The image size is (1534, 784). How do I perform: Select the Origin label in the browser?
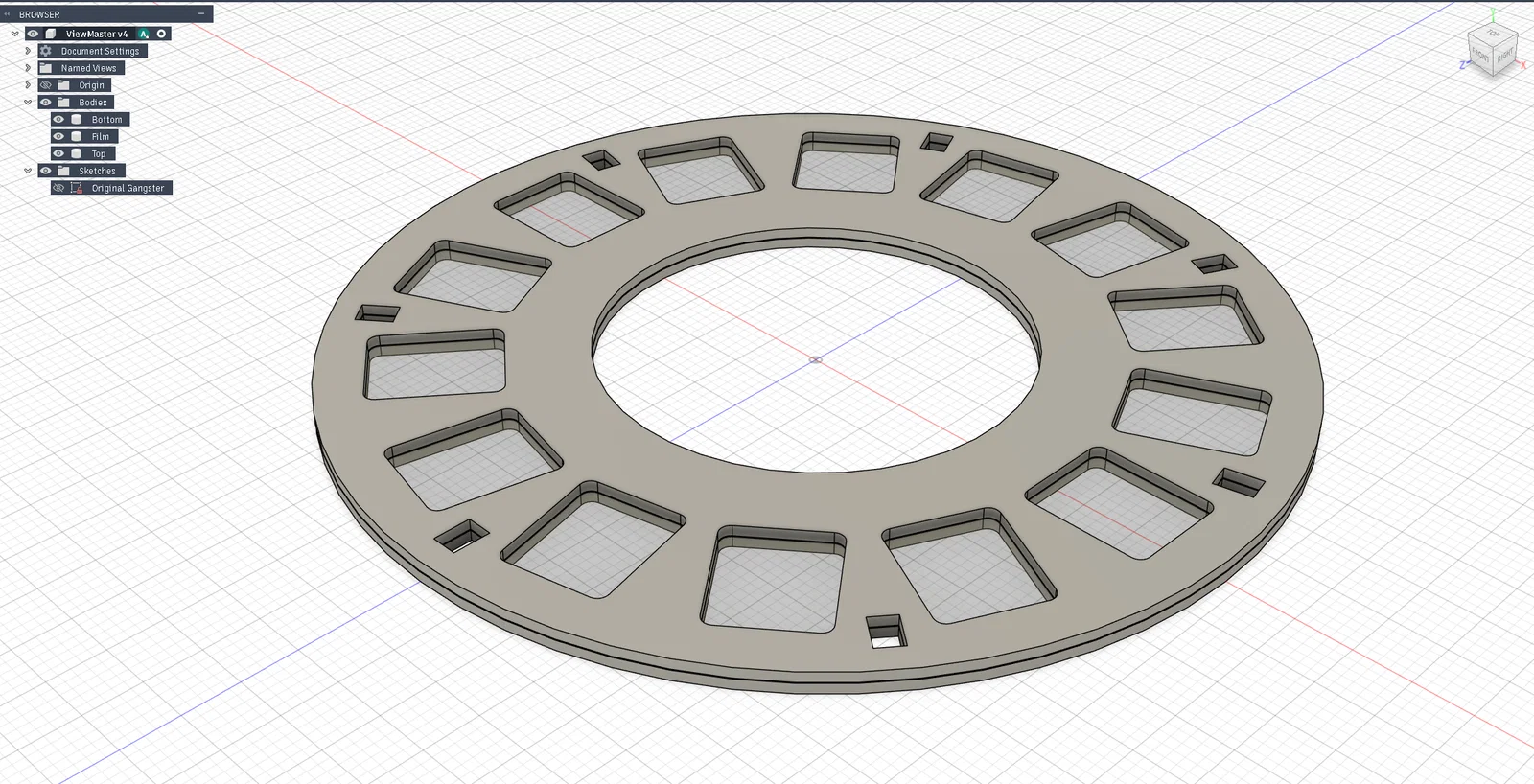[92, 85]
